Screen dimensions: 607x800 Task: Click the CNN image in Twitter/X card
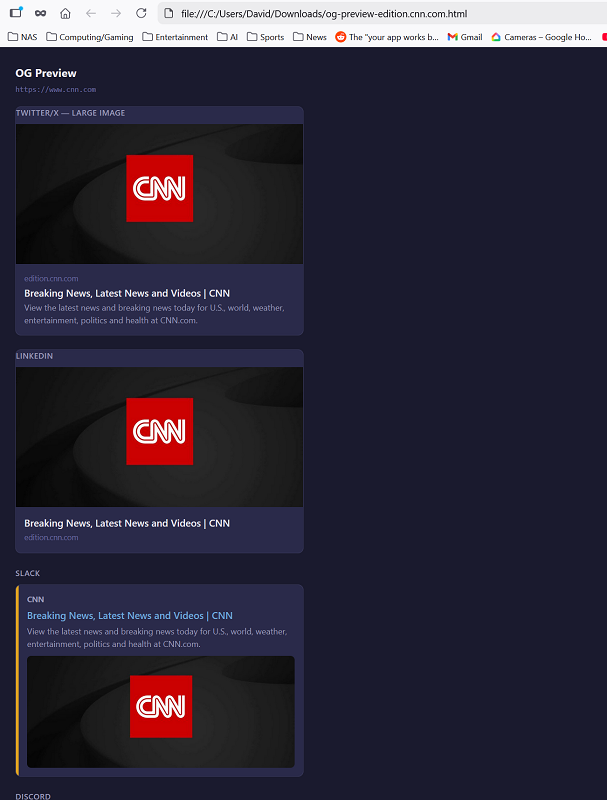(x=160, y=194)
